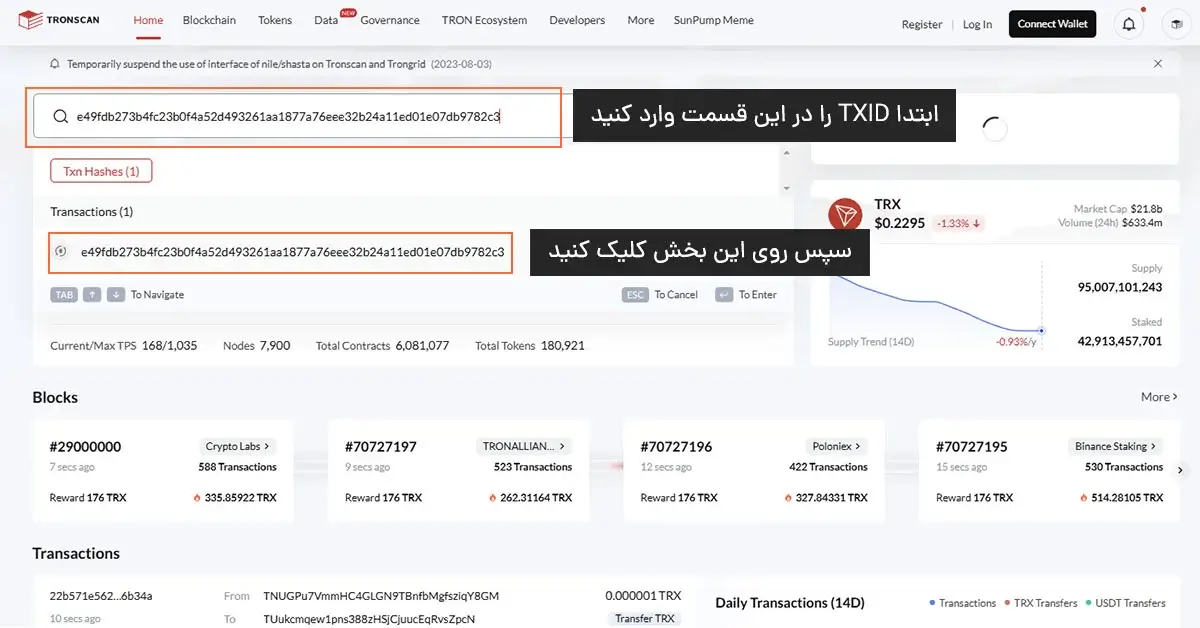The width and height of the screenshot is (1200, 628).
Task: Click the Total Tokens 180,921 value
Action: [562, 346]
